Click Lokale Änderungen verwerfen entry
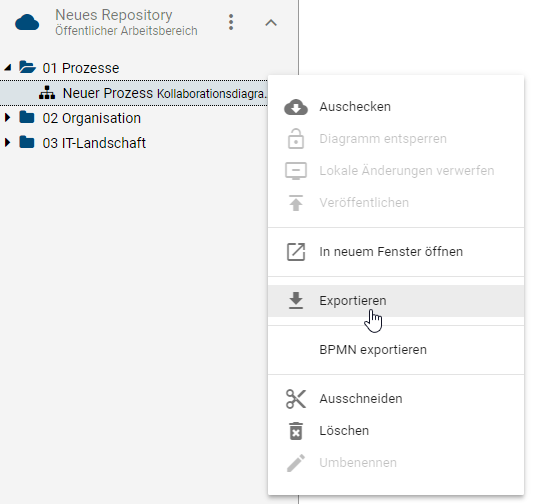Screen dimensions: 535x504 click(396, 171)
